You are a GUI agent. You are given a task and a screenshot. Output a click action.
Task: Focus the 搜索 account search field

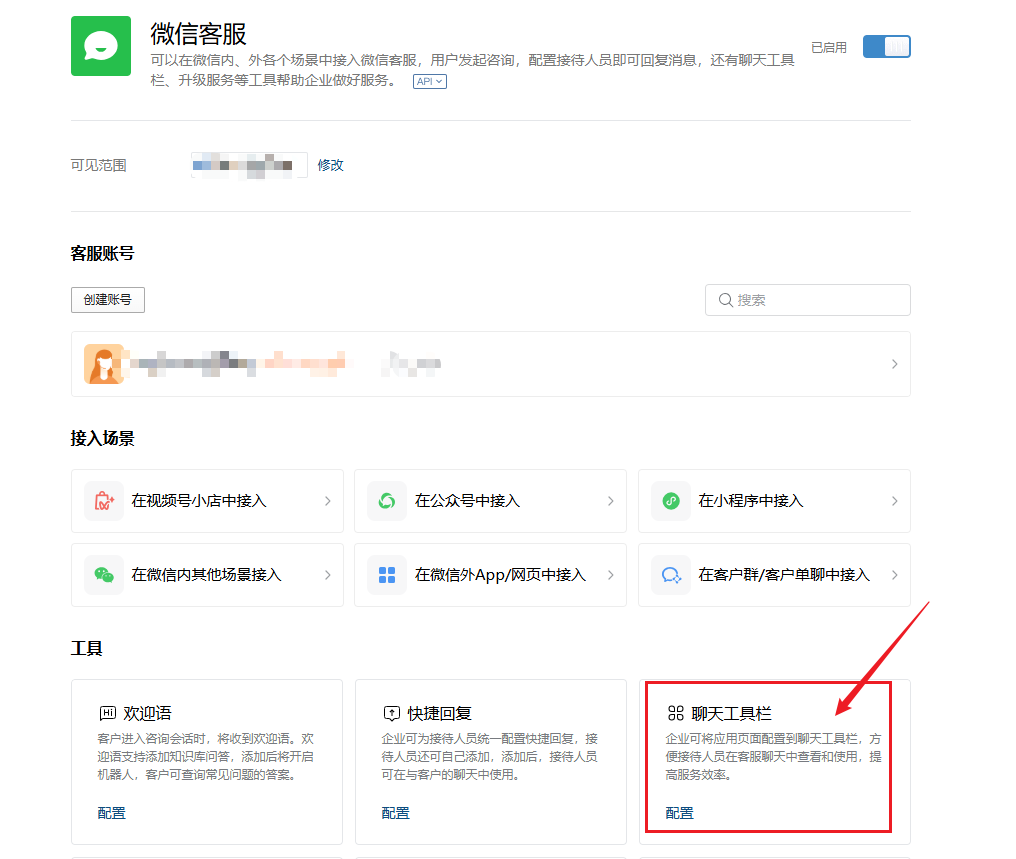(x=807, y=300)
